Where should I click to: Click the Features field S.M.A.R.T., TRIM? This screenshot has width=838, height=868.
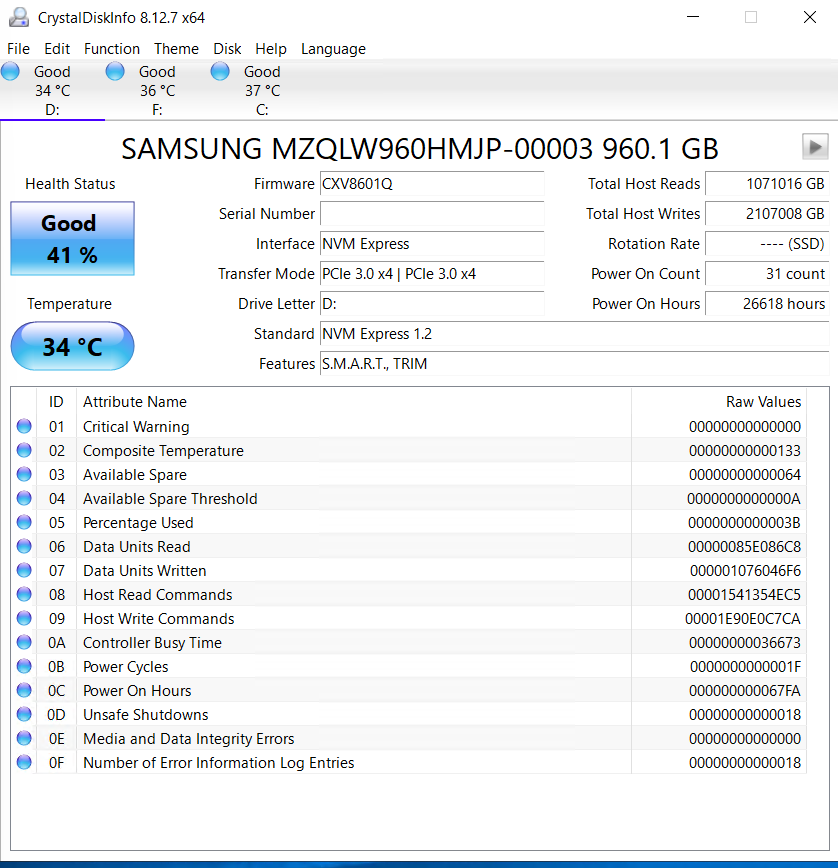coord(575,364)
